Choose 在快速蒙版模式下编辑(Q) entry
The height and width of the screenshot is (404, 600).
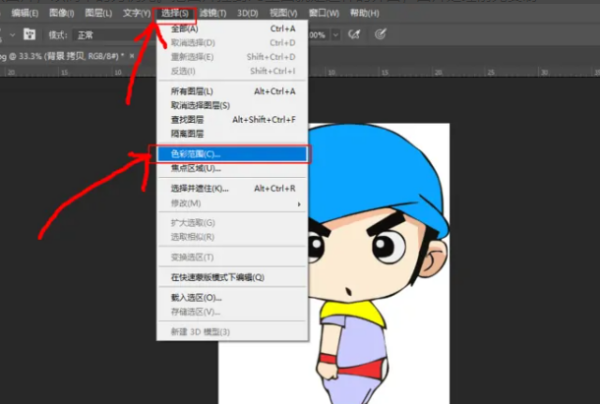click(x=233, y=277)
